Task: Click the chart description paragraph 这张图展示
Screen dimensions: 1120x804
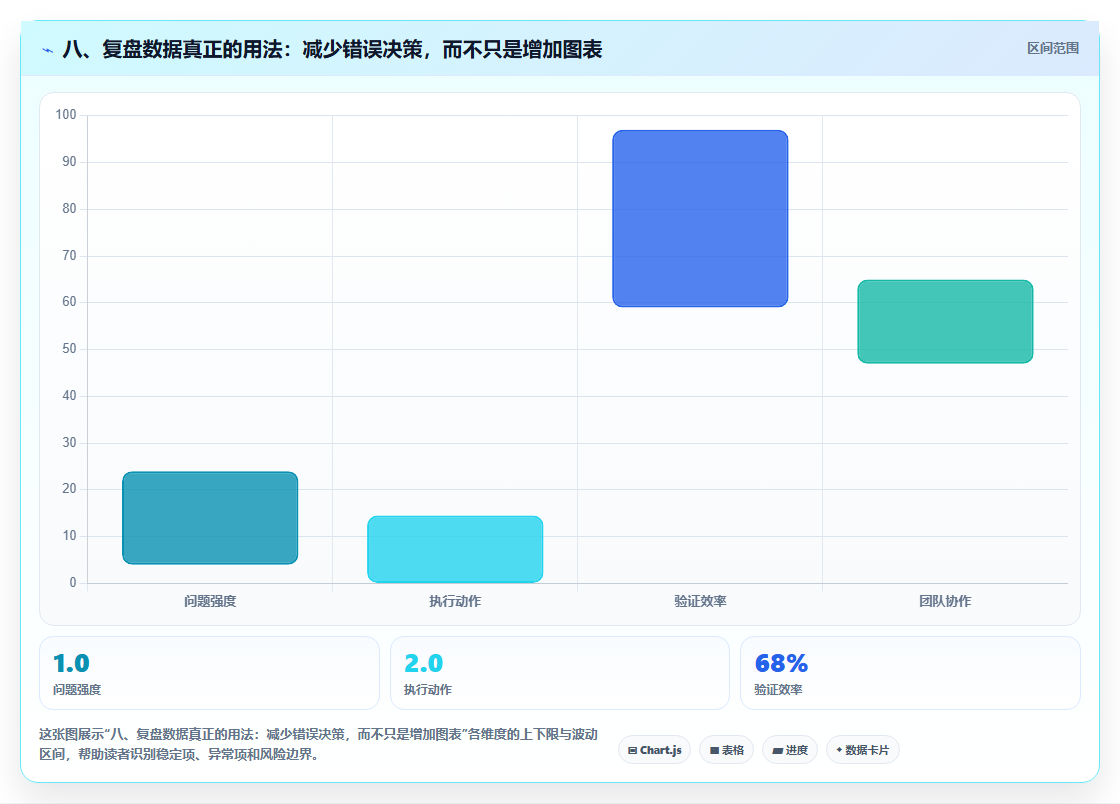Action: coord(318,744)
